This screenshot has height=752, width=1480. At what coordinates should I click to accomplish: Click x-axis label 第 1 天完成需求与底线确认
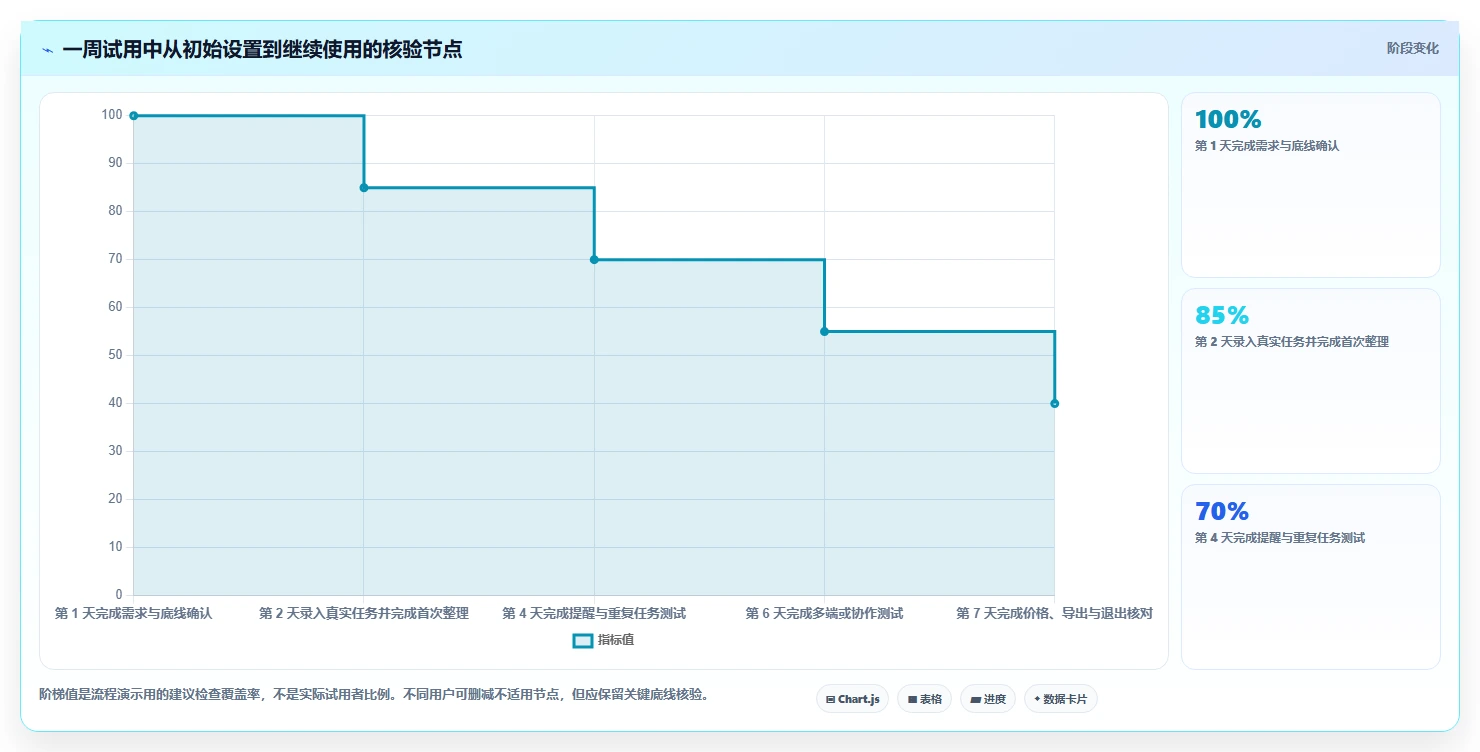coord(133,613)
